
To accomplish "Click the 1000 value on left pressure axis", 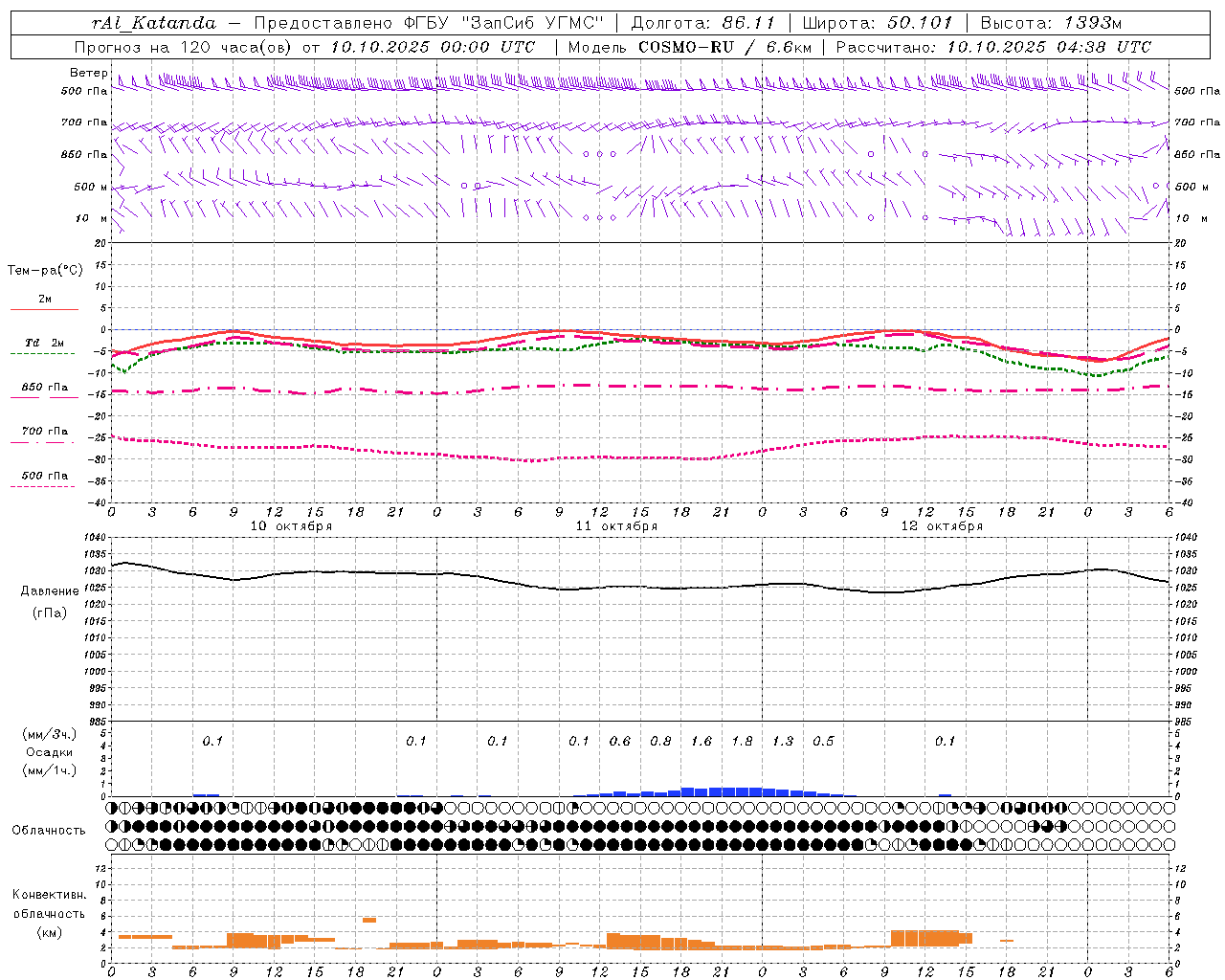I will (96, 672).
